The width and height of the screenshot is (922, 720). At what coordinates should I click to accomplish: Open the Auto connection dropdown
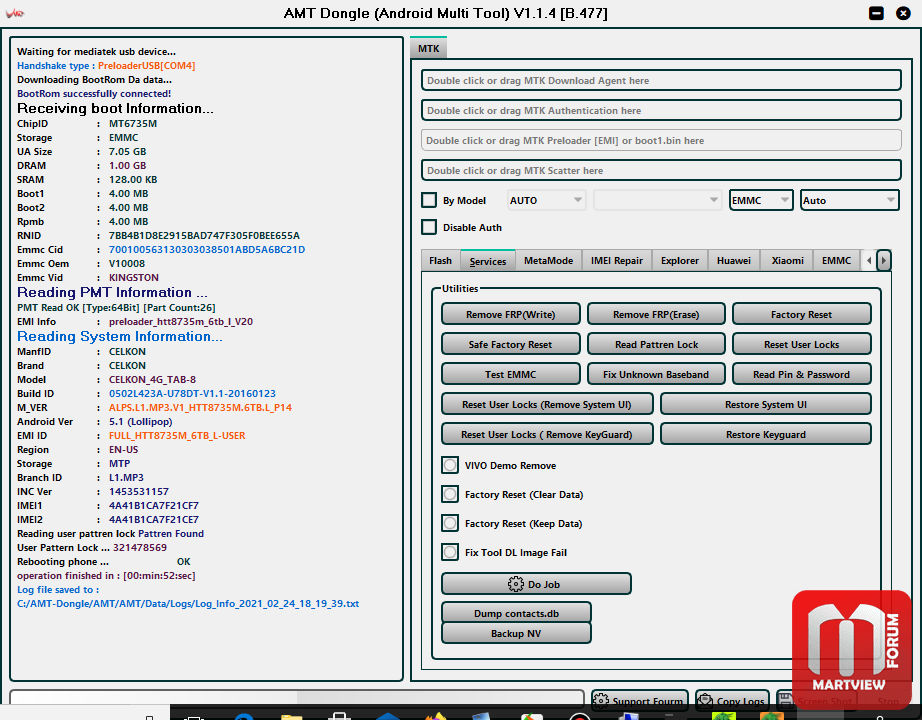[850, 200]
